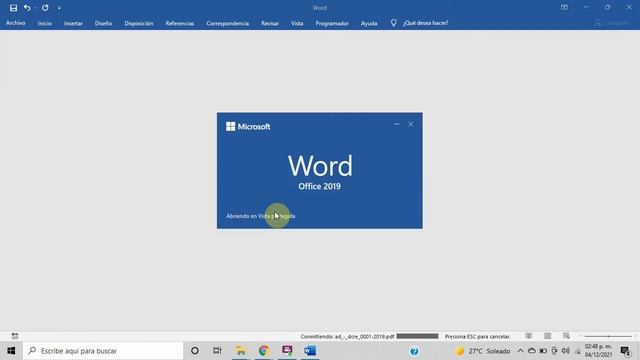Click the zoom slider in status bar

608,336
